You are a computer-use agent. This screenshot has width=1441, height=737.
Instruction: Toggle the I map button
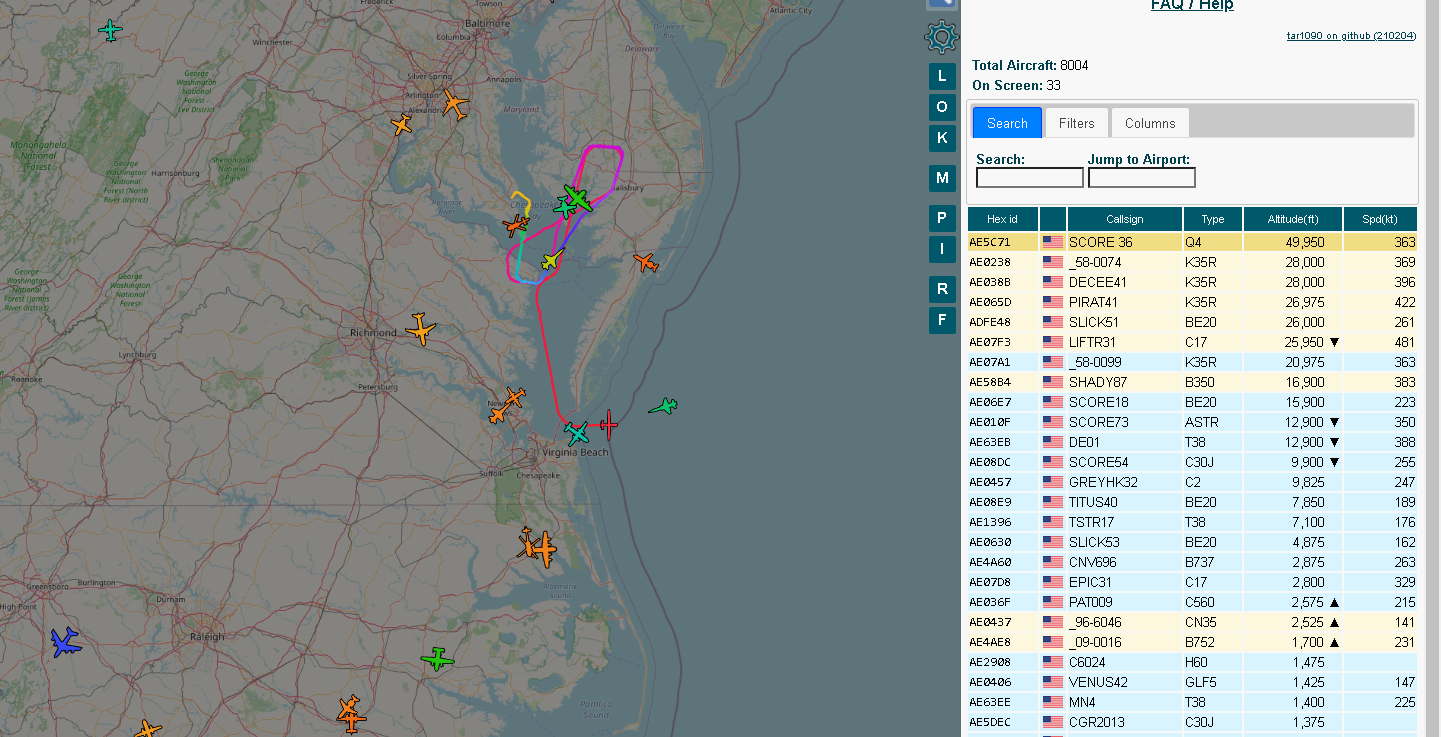(x=942, y=249)
